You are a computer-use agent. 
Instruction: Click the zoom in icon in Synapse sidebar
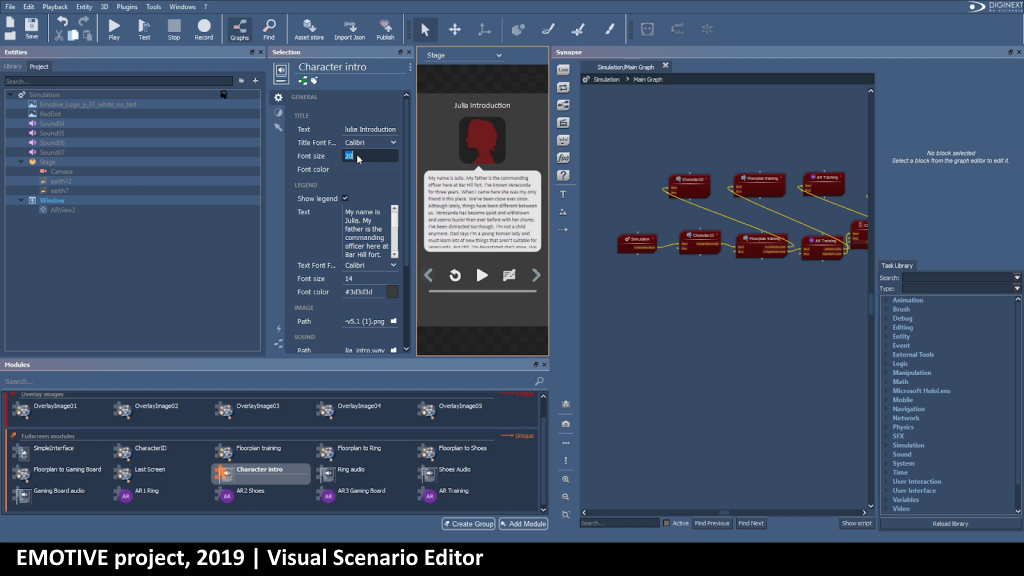pos(566,479)
